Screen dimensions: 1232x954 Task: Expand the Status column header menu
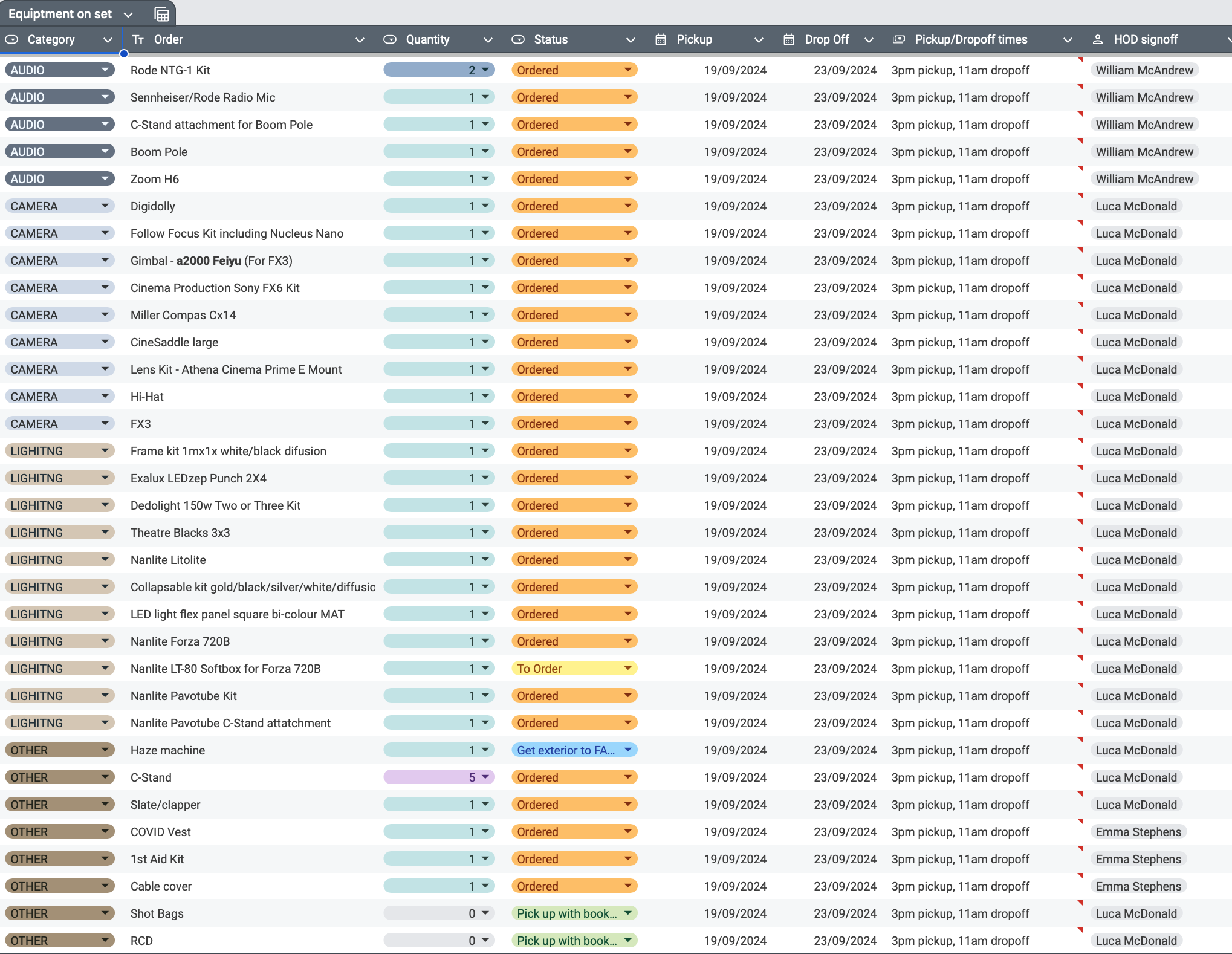pyautogui.click(x=631, y=40)
